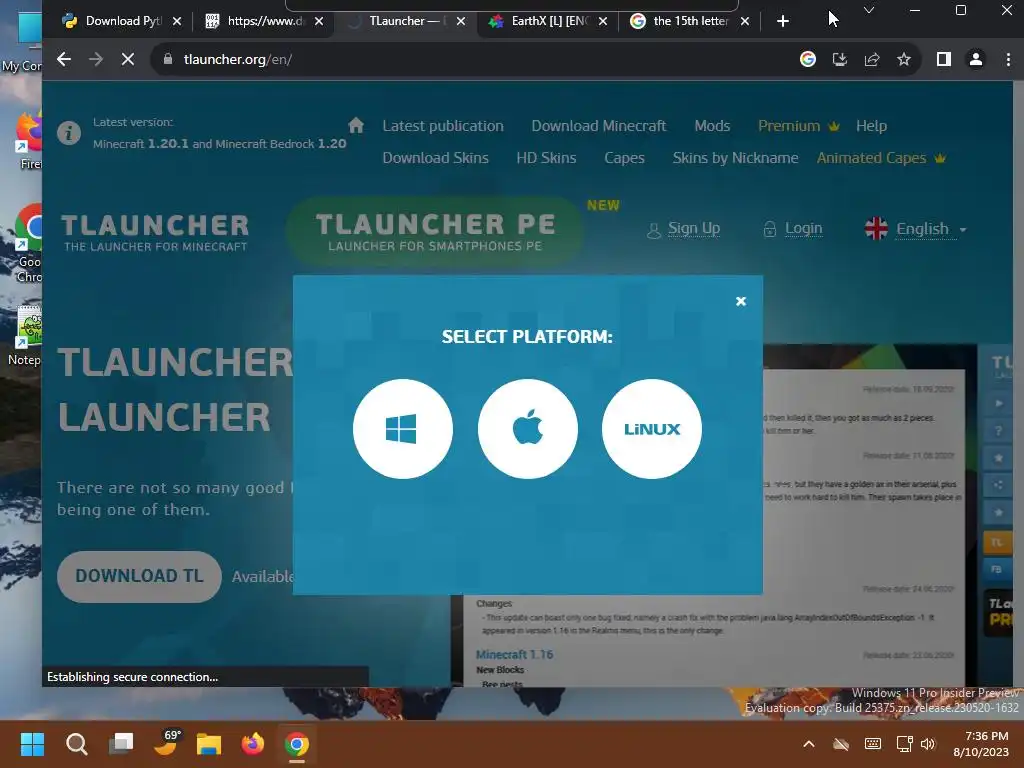Click the touch keyboard tray icon

(x=872, y=744)
